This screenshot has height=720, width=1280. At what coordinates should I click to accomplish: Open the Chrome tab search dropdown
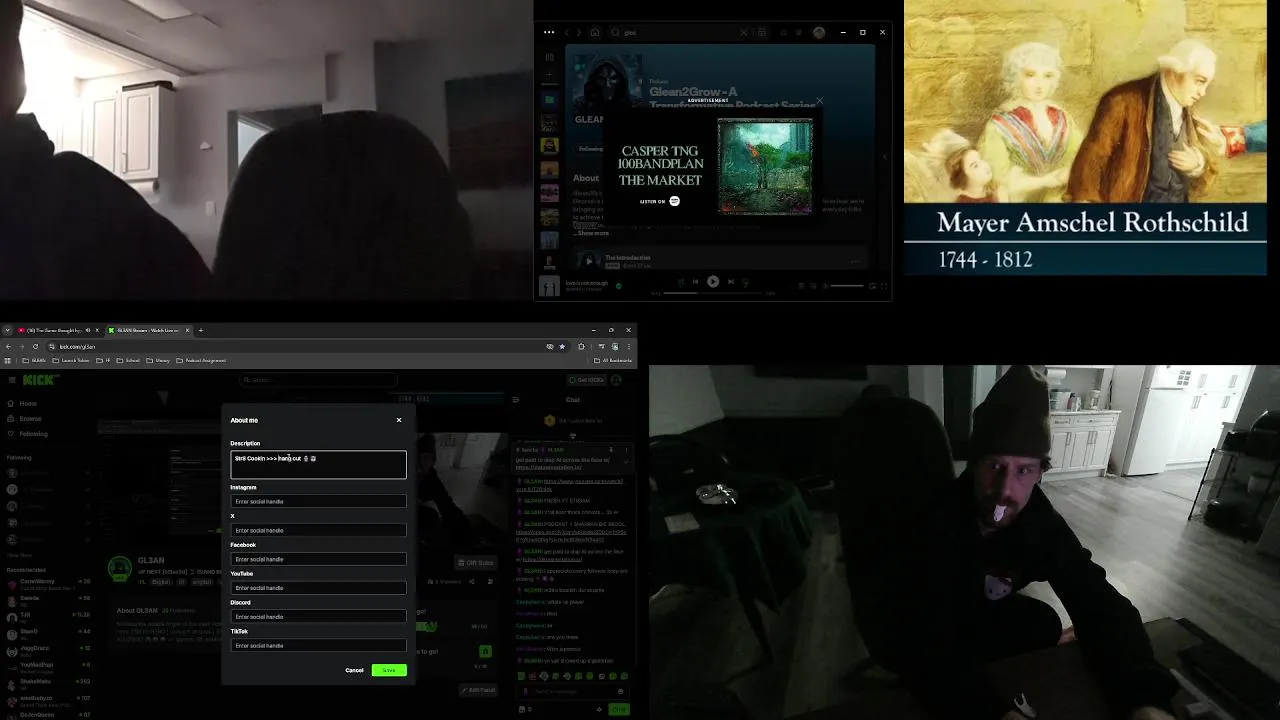coord(7,330)
